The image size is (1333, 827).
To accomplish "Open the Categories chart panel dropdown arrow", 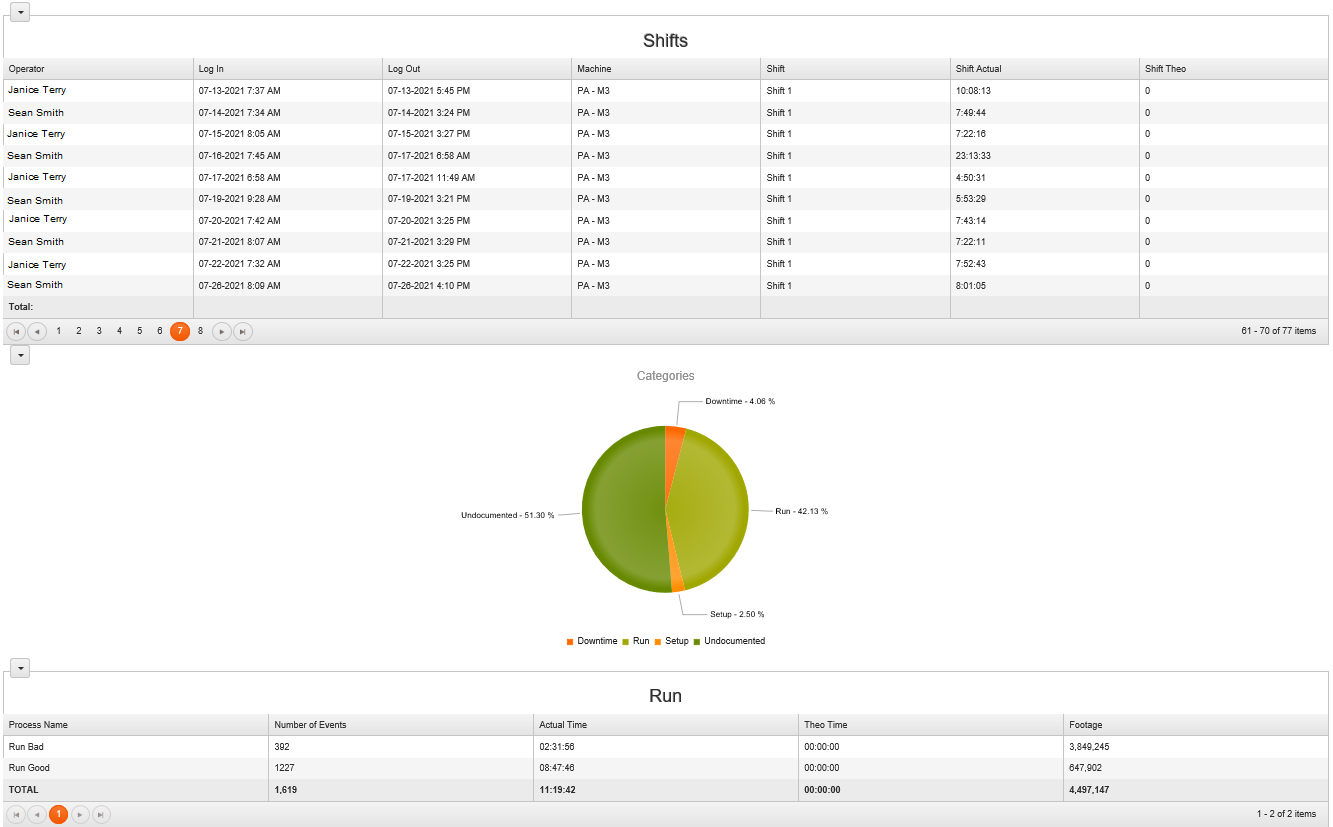I will click(x=20, y=355).
